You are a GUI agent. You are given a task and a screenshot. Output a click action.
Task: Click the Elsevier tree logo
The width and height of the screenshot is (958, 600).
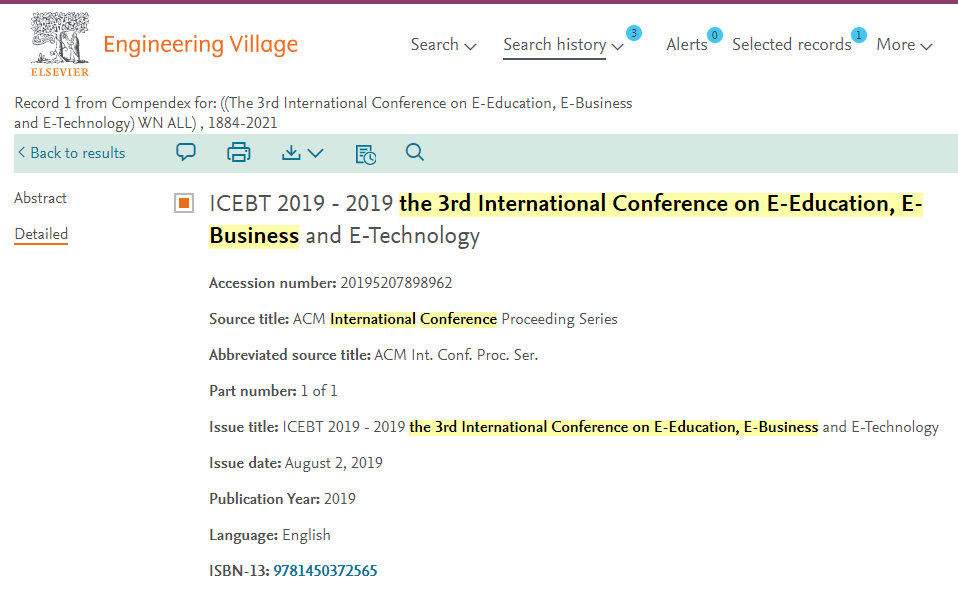pos(60,44)
